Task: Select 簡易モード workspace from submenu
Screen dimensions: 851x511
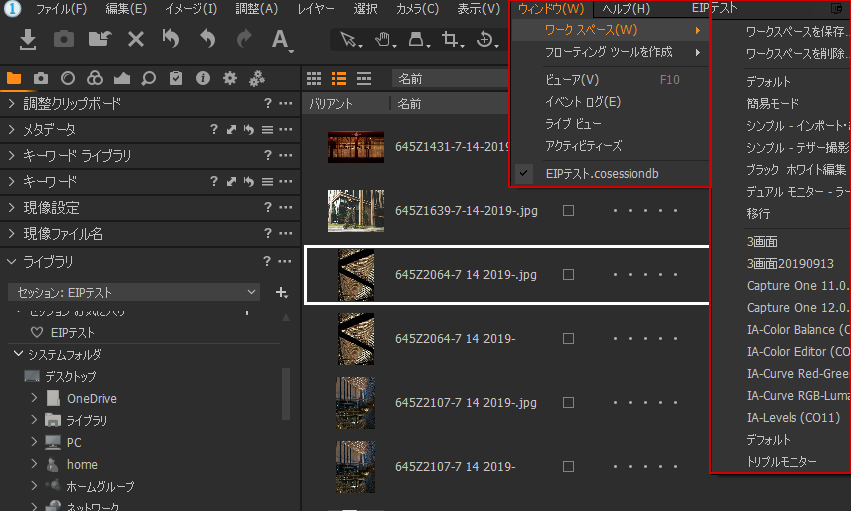Action: [x=773, y=104]
